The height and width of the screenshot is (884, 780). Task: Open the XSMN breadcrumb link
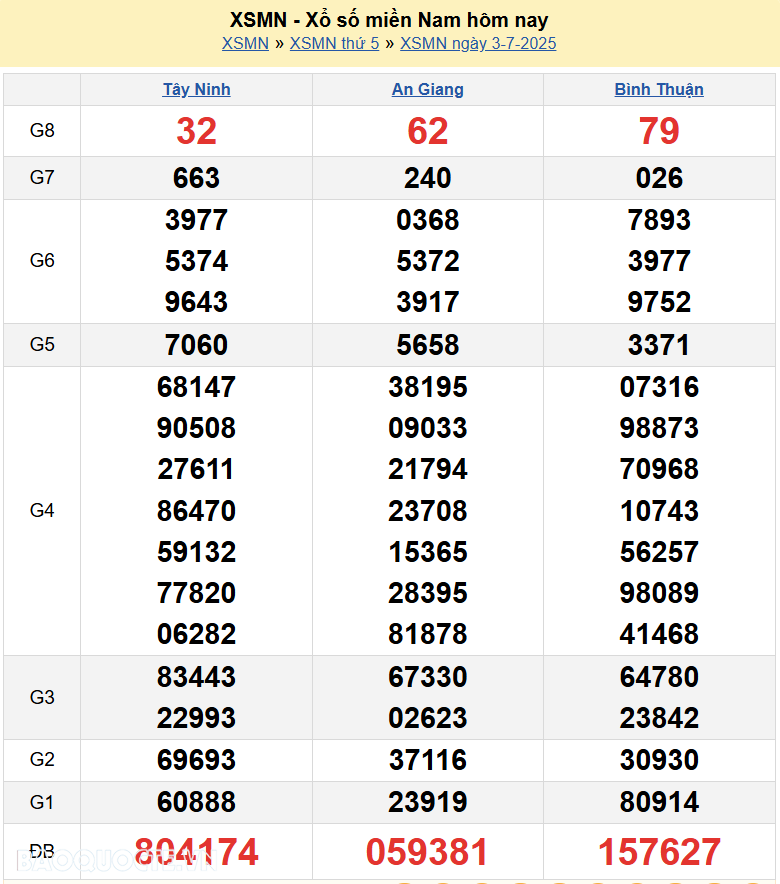[245, 43]
